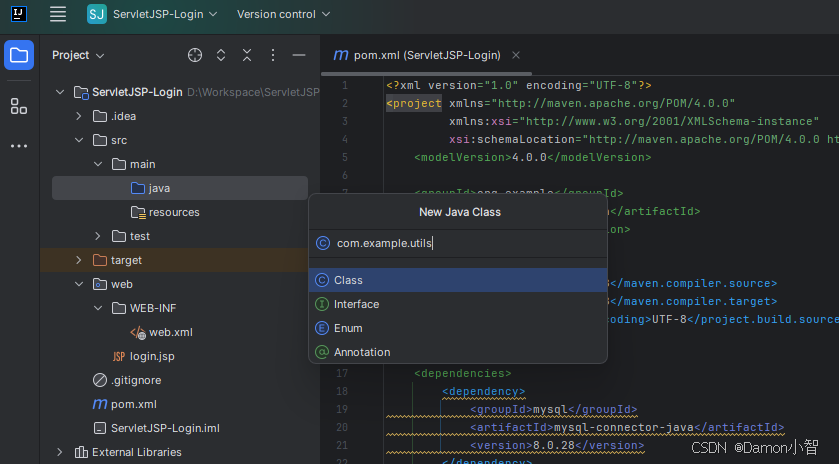Viewport: 839px width, 464px height.
Task: Close the pom.xml editor tab
Action: tap(516, 55)
